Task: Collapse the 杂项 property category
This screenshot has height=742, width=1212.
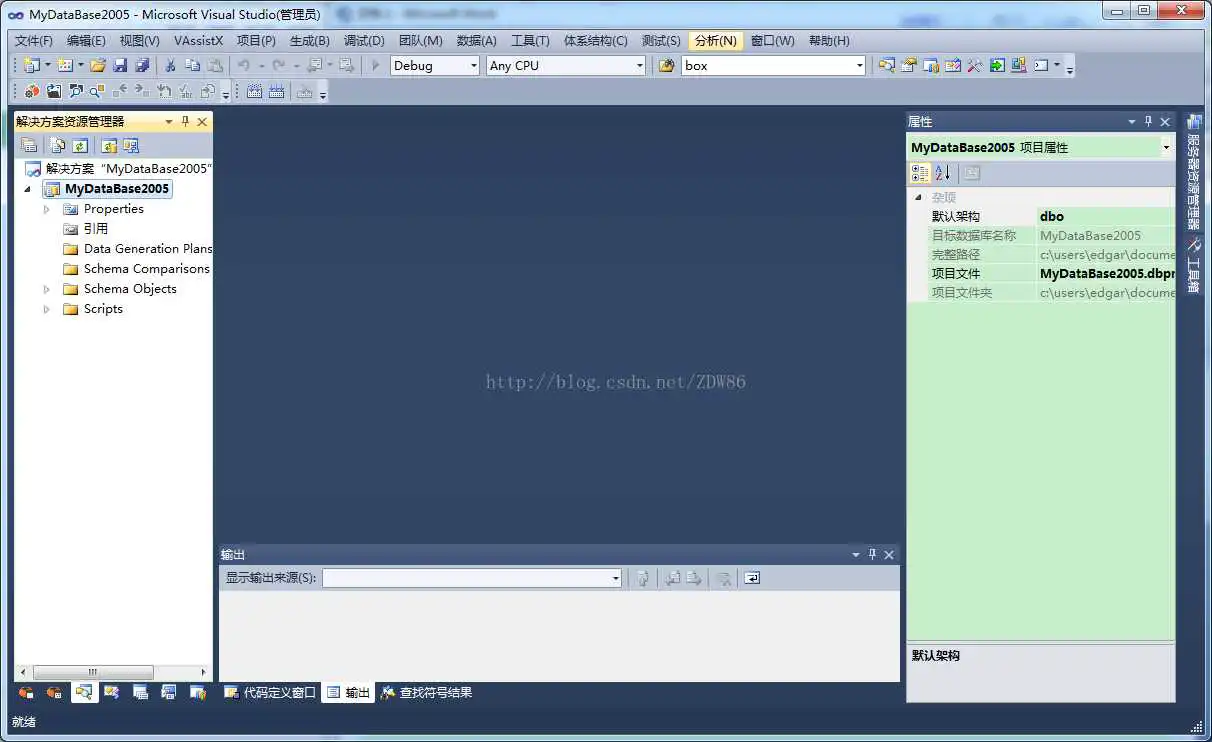Action: 919,197
